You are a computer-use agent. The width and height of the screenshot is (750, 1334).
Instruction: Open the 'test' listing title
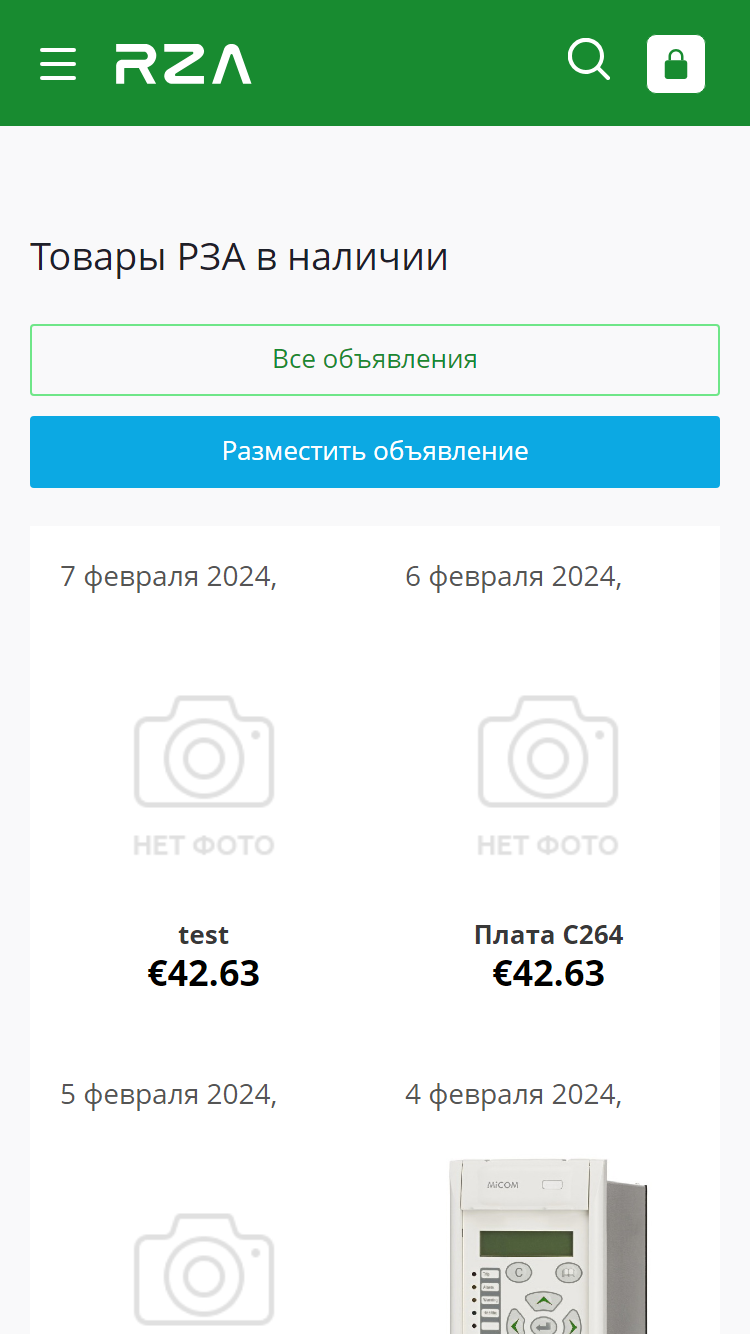[x=204, y=935]
